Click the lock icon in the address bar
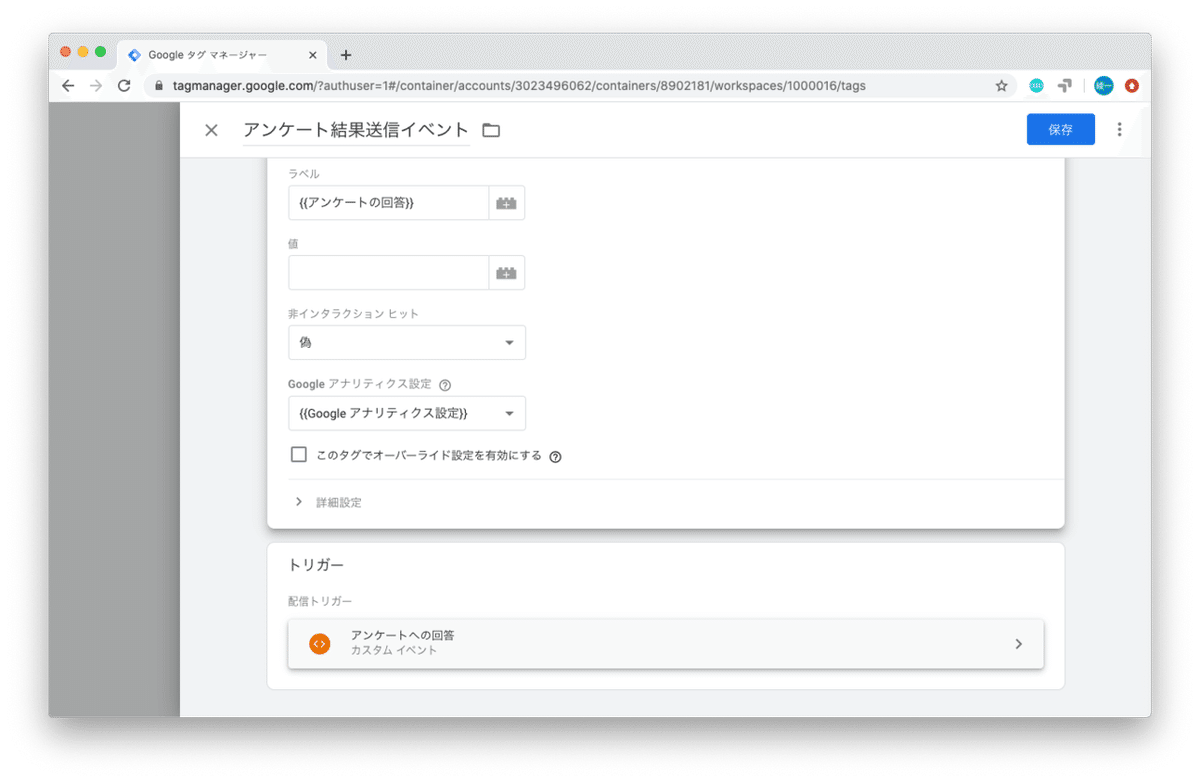Image resolution: width=1200 pixels, height=782 pixels. point(158,86)
